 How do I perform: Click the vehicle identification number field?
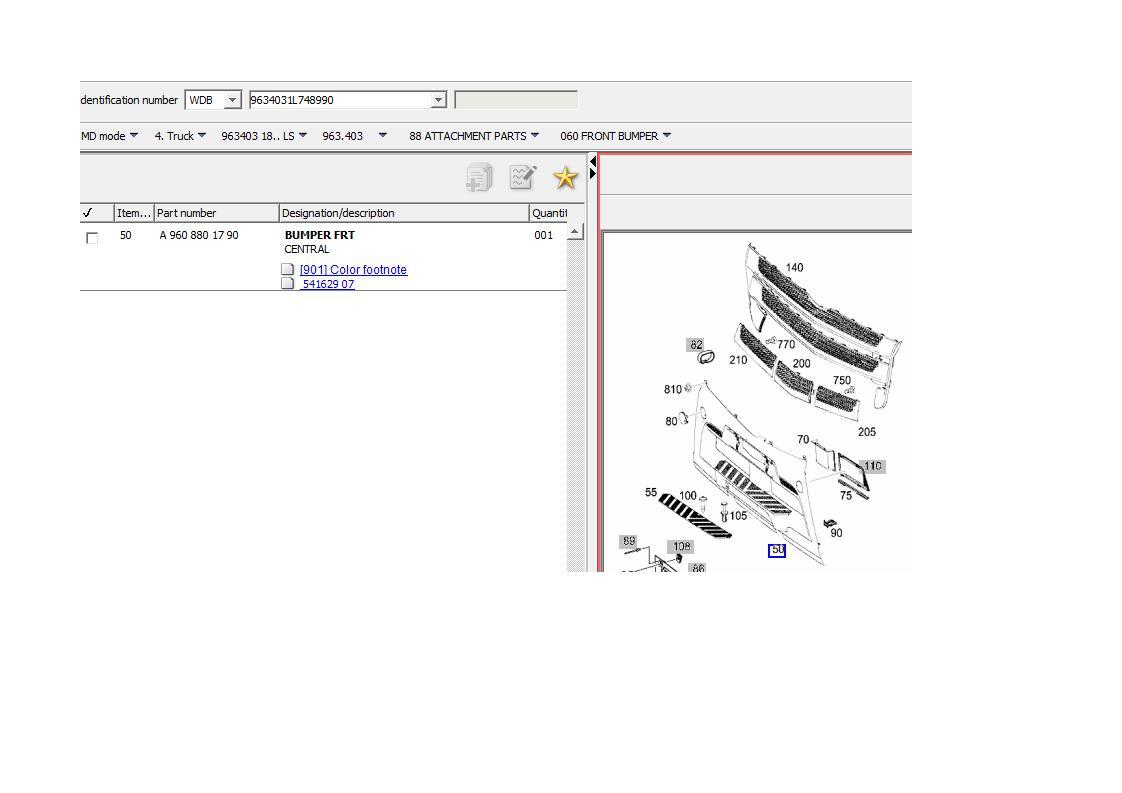coord(338,100)
